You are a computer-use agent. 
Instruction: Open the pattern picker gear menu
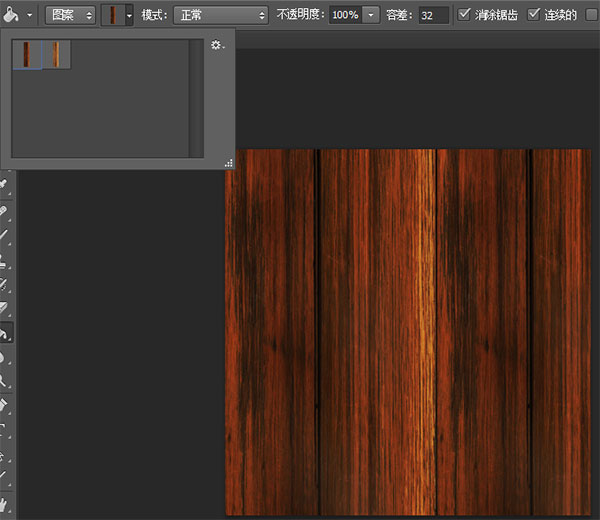coord(217,45)
